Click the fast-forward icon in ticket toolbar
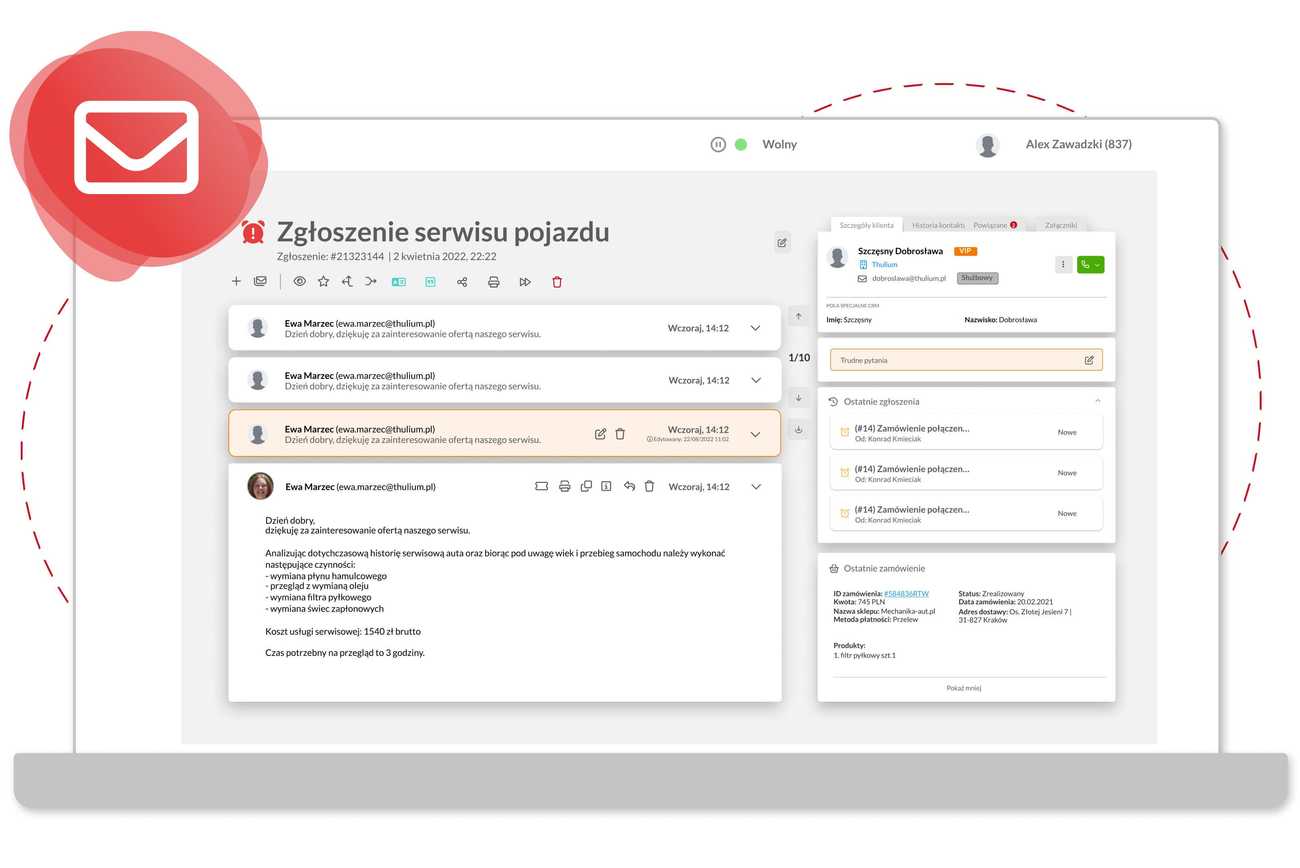Screen dimensions: 1300x868 point(525,282)
